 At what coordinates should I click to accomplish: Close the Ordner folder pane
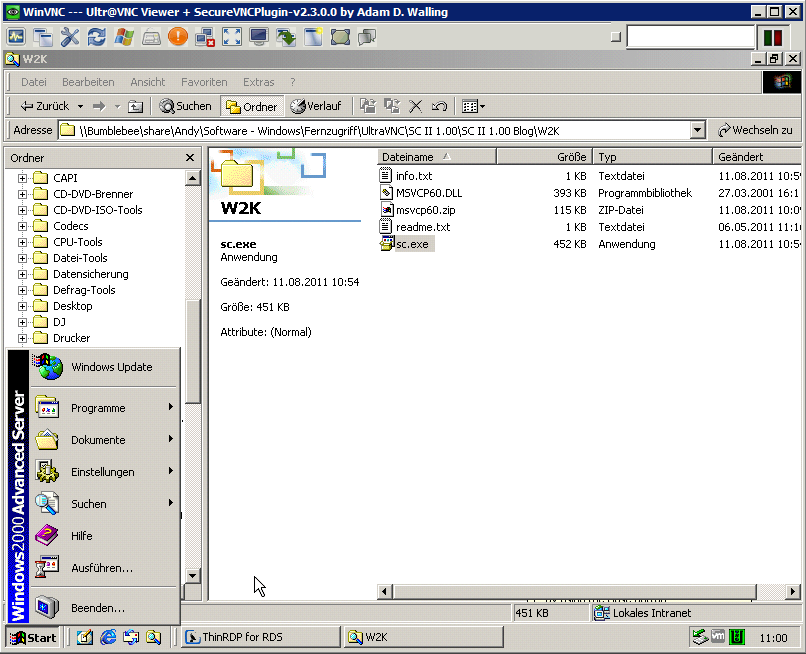click(x=190, y=158)
